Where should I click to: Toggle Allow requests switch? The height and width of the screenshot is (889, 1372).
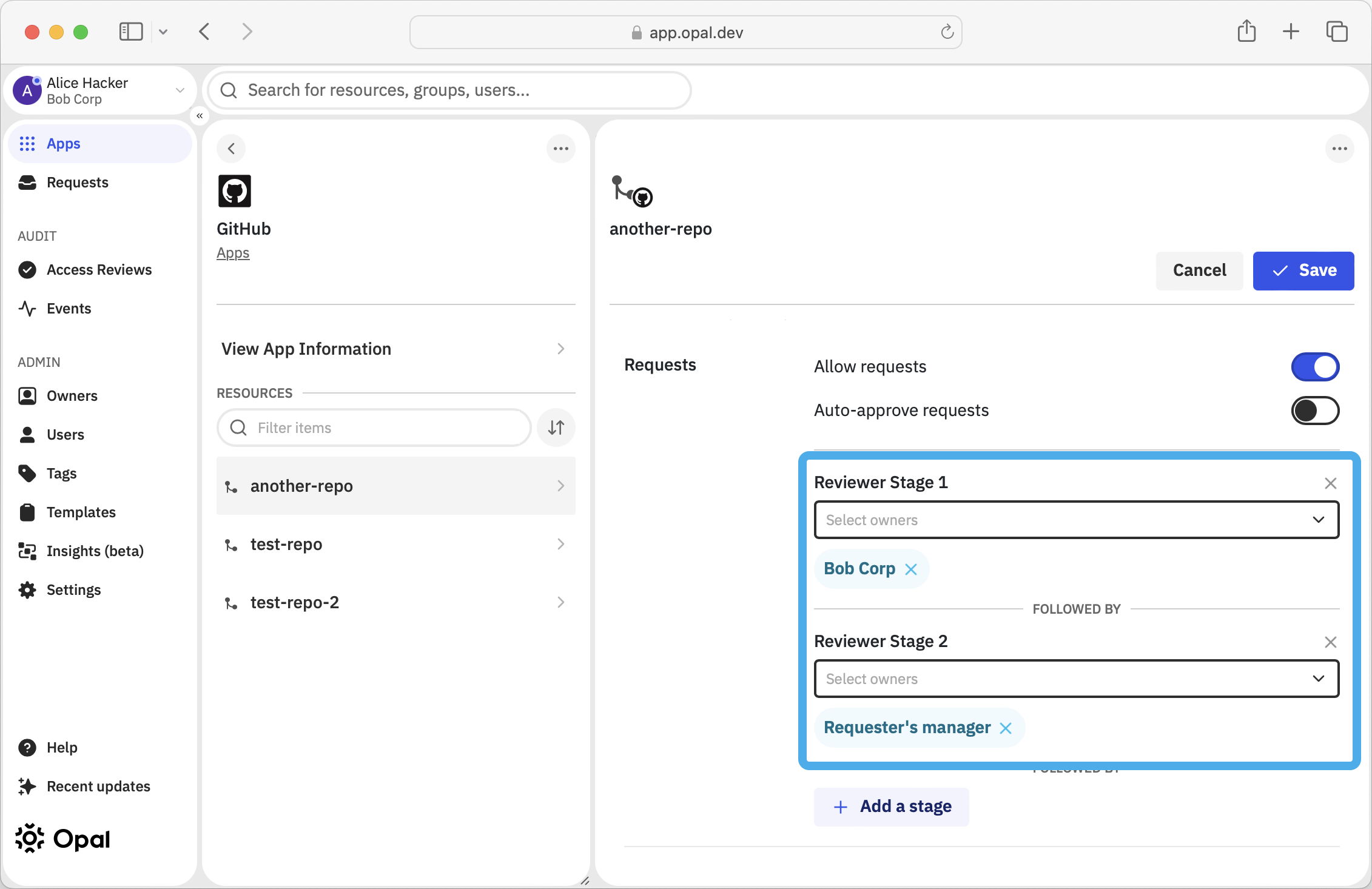point(1315,367)
